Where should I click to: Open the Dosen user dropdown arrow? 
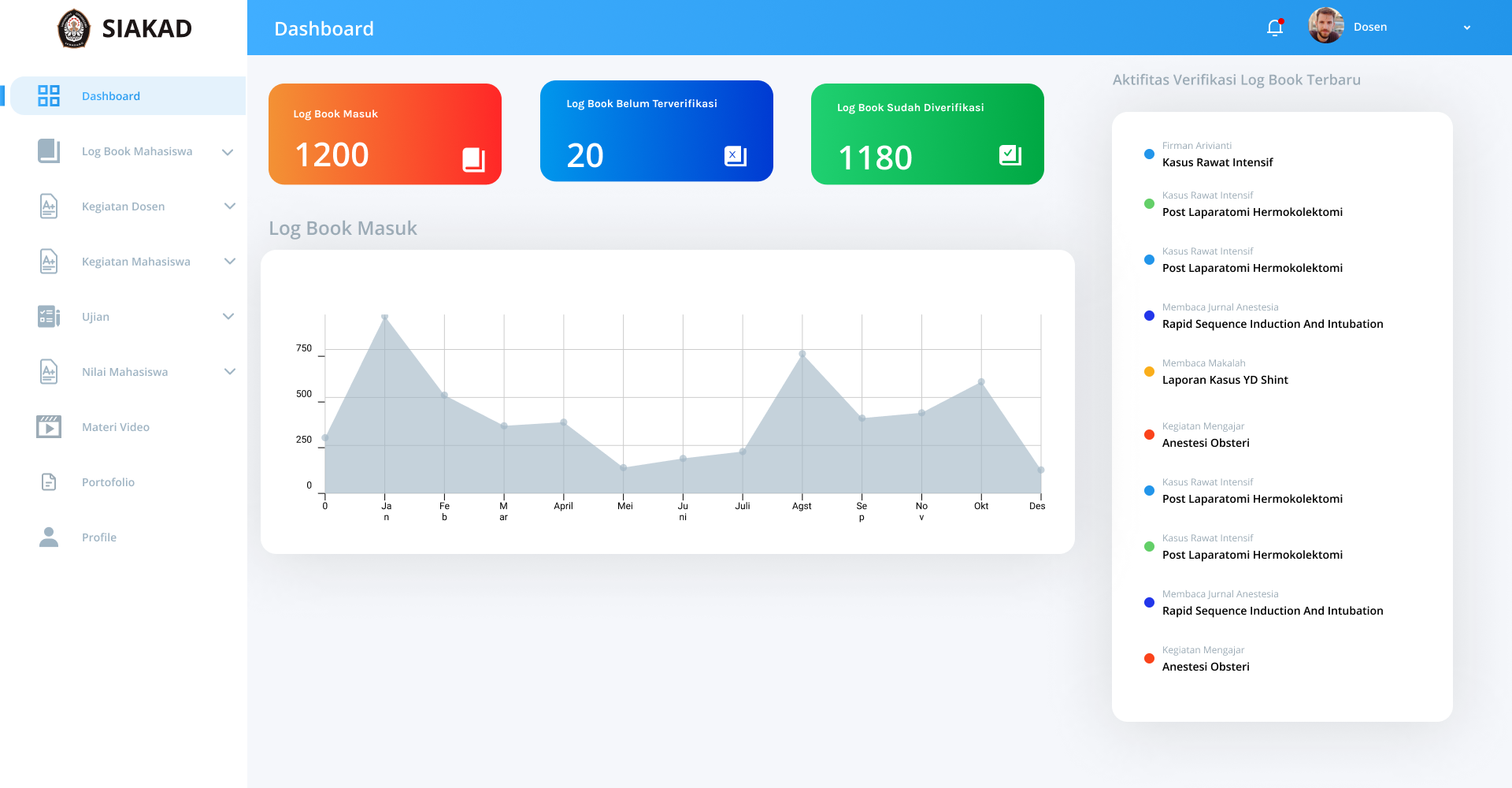tap(1466, 28)
